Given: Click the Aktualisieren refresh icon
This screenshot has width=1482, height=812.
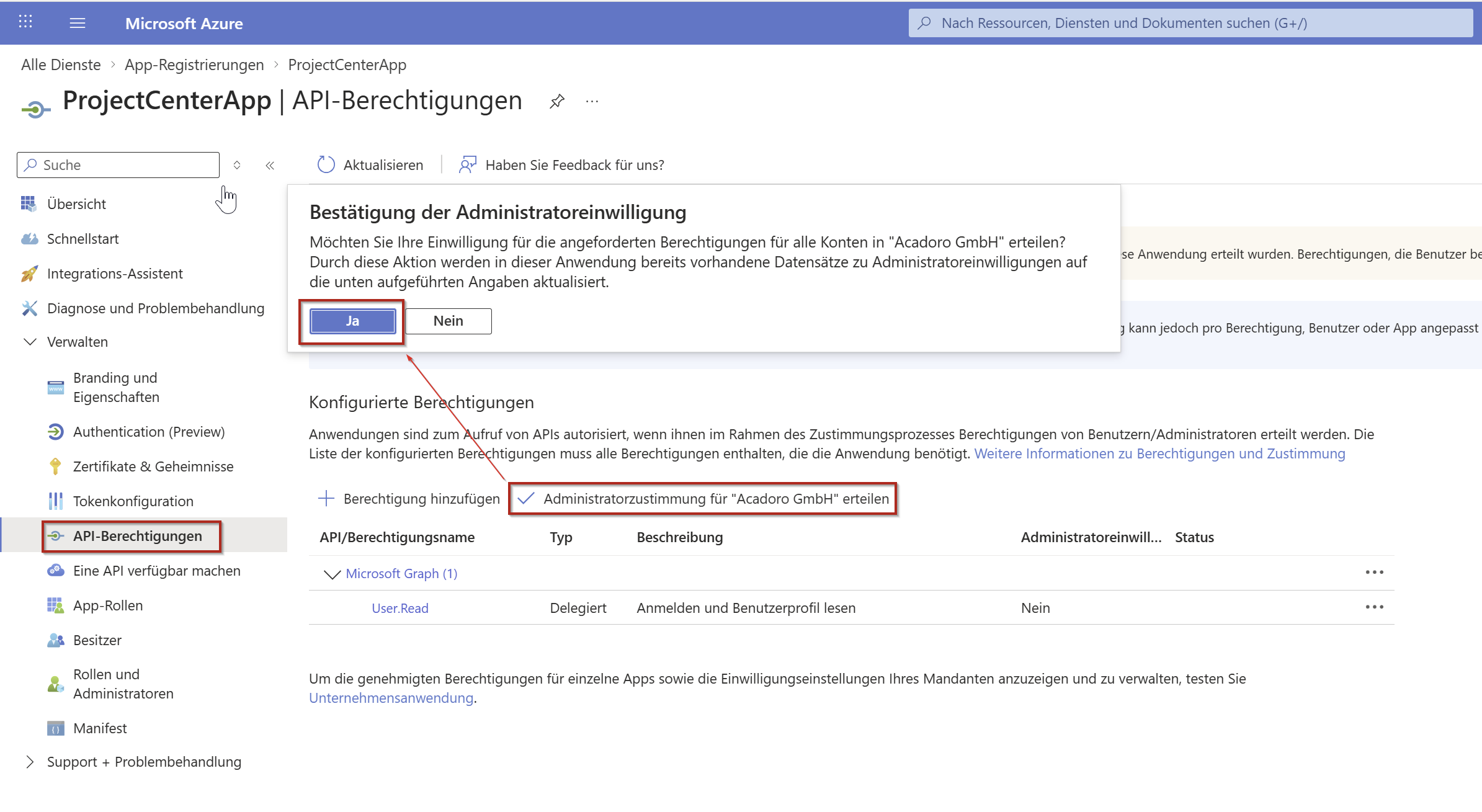Looking at the screenshot, I should pos(326,165).
